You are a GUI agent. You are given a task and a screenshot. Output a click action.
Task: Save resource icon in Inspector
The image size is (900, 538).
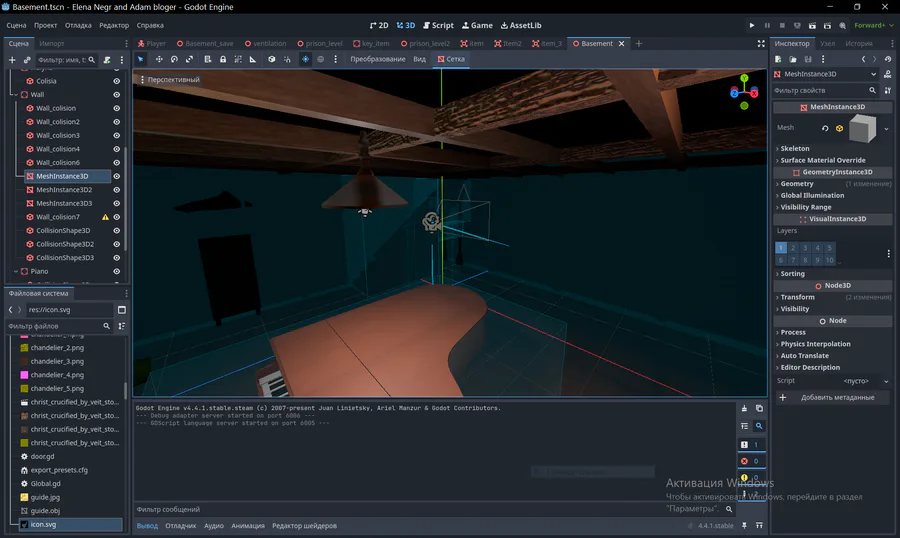click(x=808, y=59)
